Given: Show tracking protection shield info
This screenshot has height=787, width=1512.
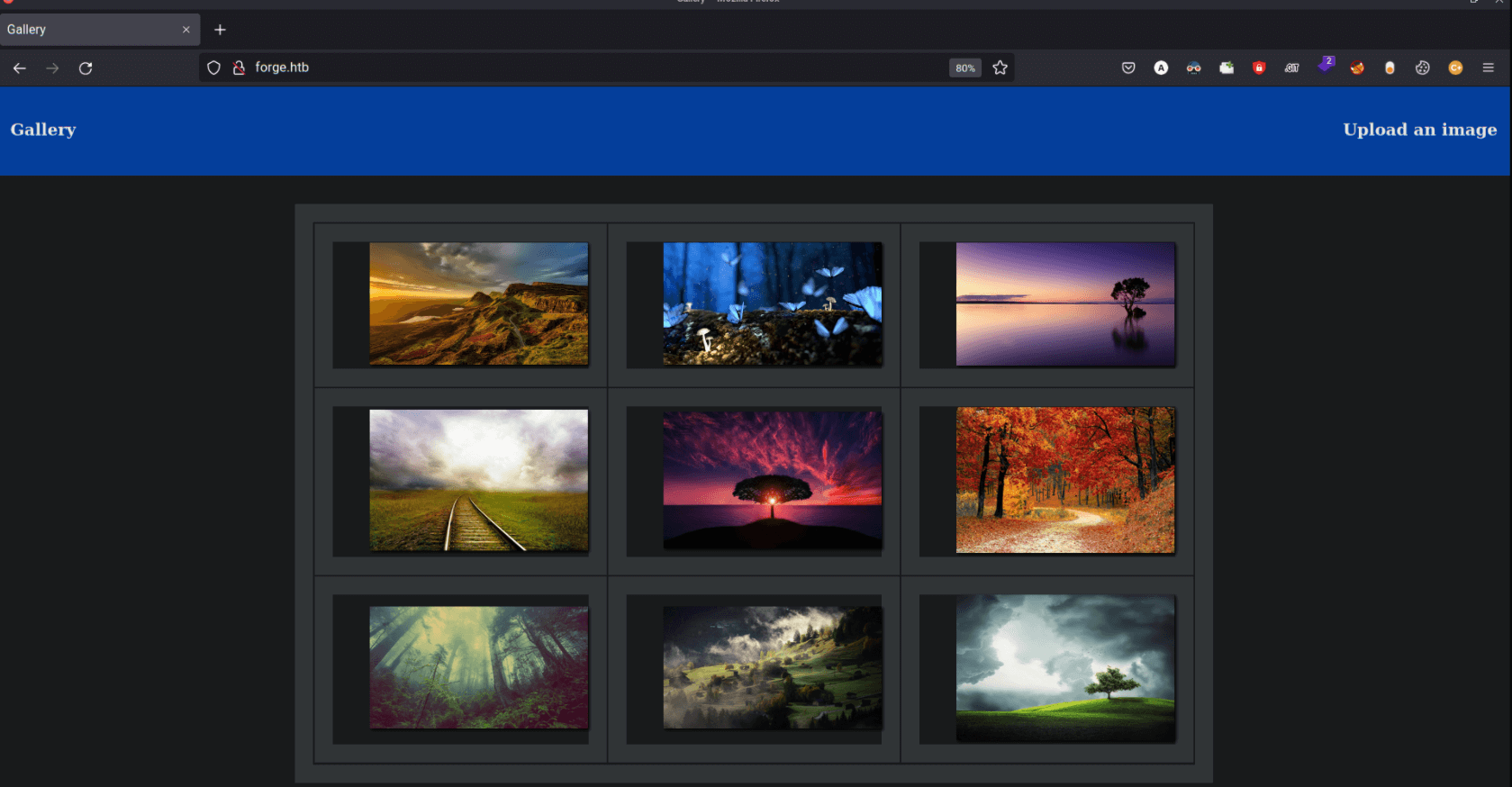Looking at the screenshot, I should 213,68.
